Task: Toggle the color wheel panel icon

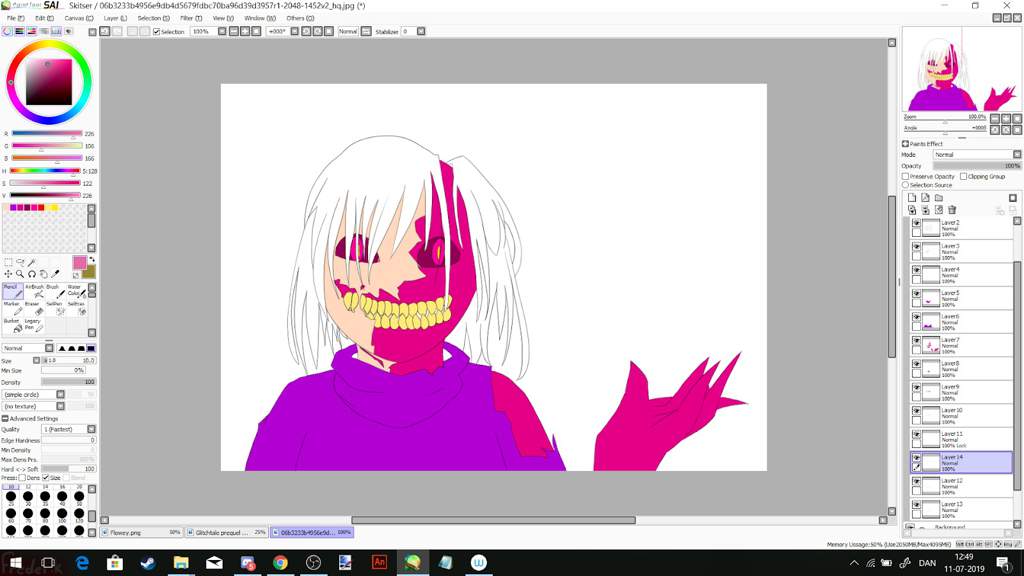Action: pyautogui.click(x=7, y=31)
